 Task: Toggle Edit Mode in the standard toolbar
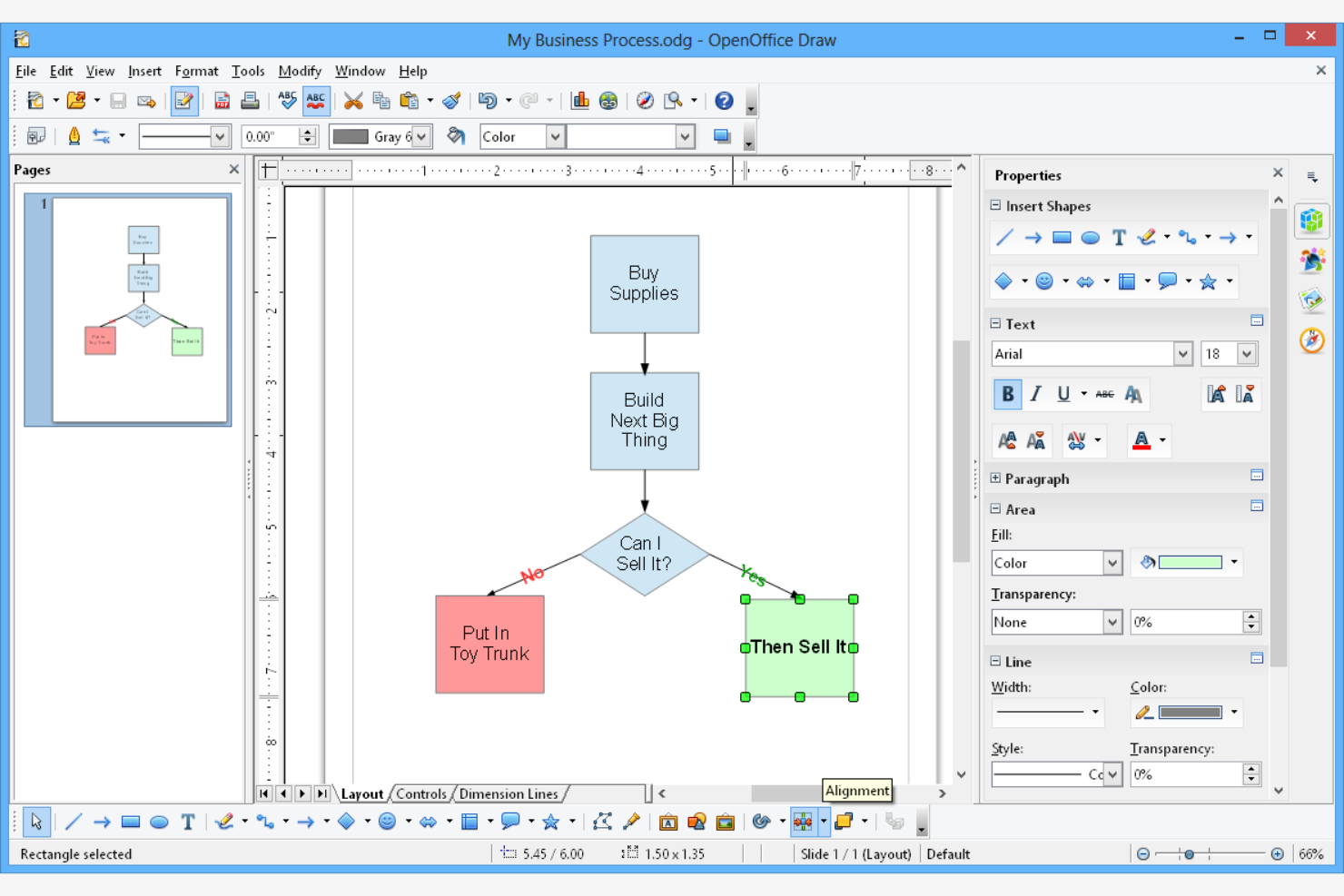tap(184, 100)
